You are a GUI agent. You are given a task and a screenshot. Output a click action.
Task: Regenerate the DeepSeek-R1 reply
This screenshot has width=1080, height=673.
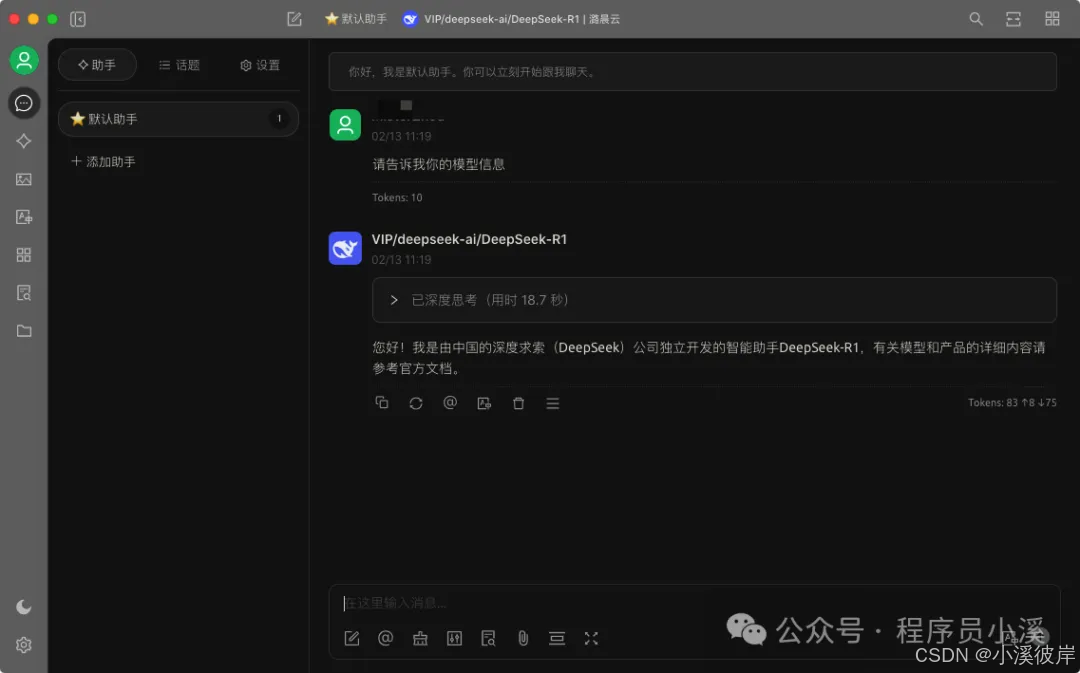[415, 403]
